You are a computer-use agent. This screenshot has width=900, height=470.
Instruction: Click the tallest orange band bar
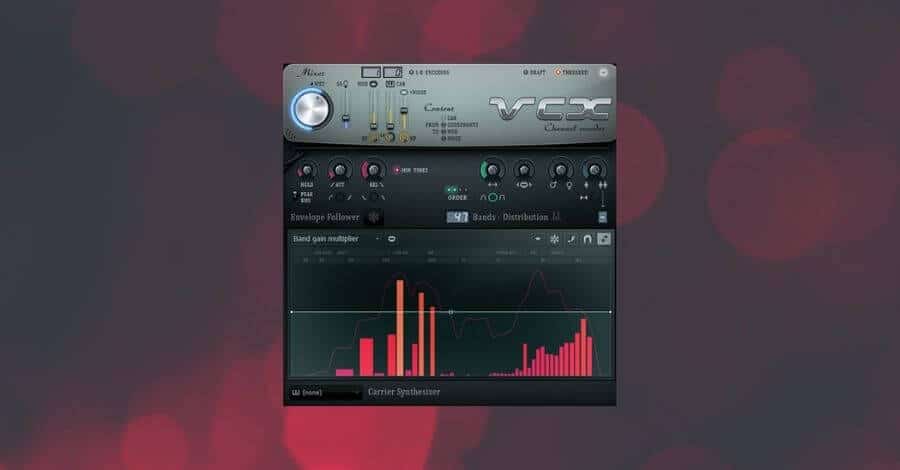(x=400, y=328)
